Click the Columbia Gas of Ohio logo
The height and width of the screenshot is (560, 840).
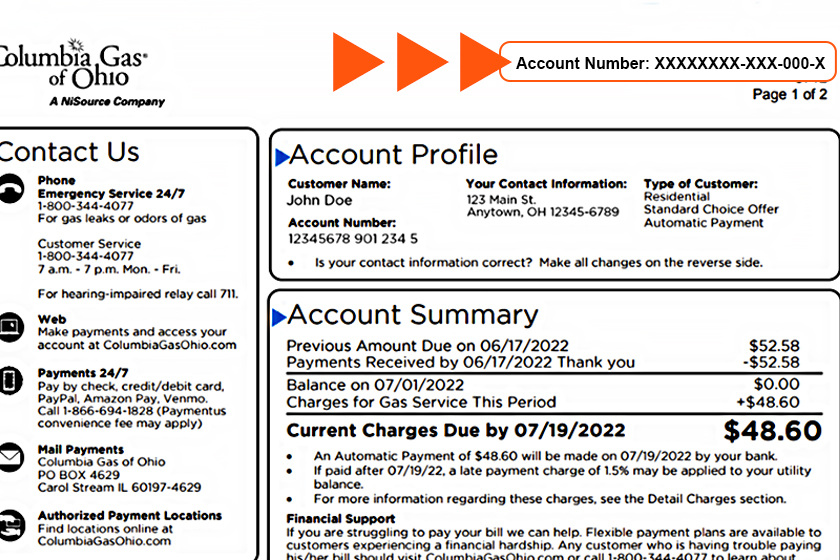pyautogui.click(x=75, y=72)
